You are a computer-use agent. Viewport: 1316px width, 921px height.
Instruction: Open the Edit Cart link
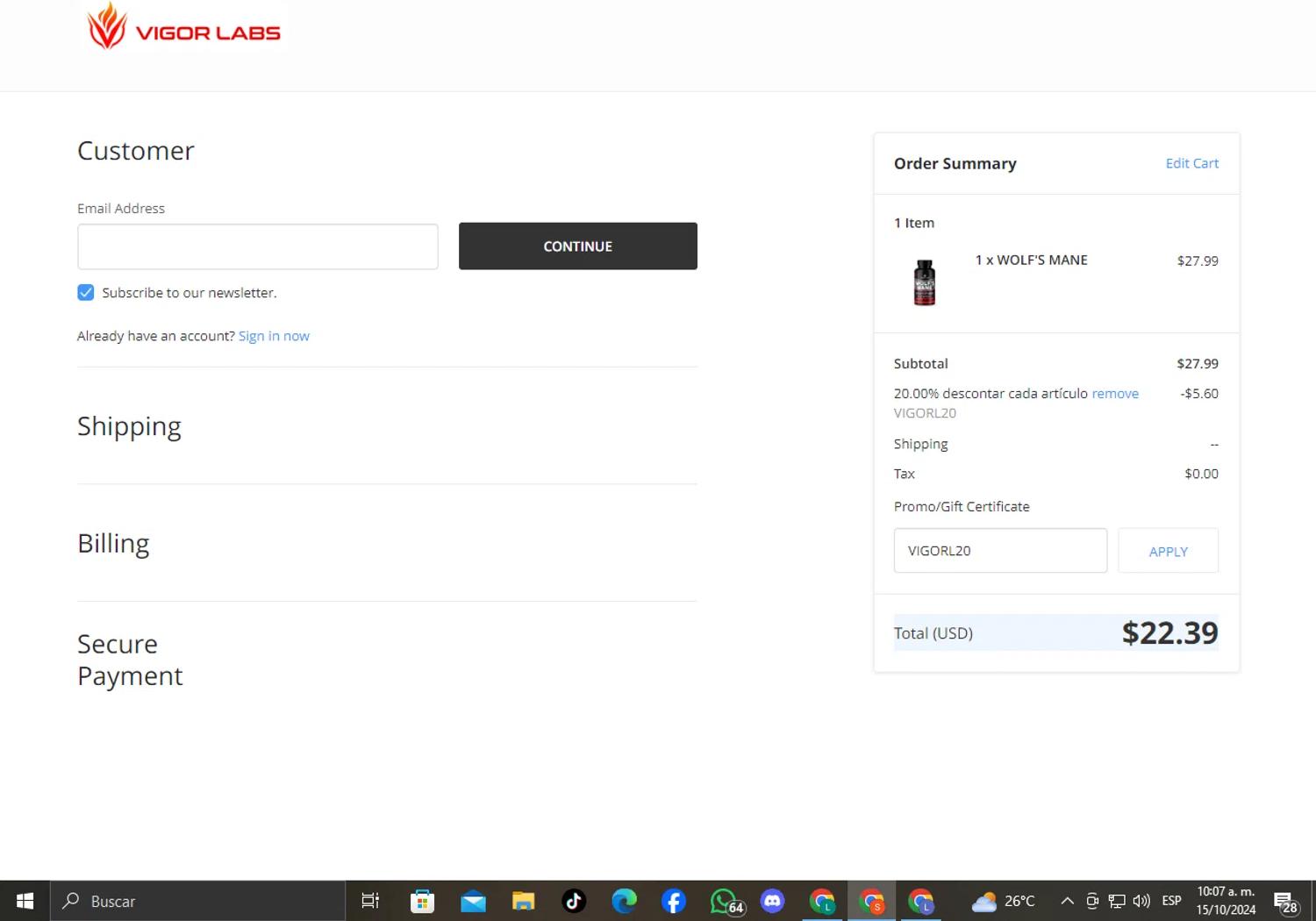point(1191,163)
